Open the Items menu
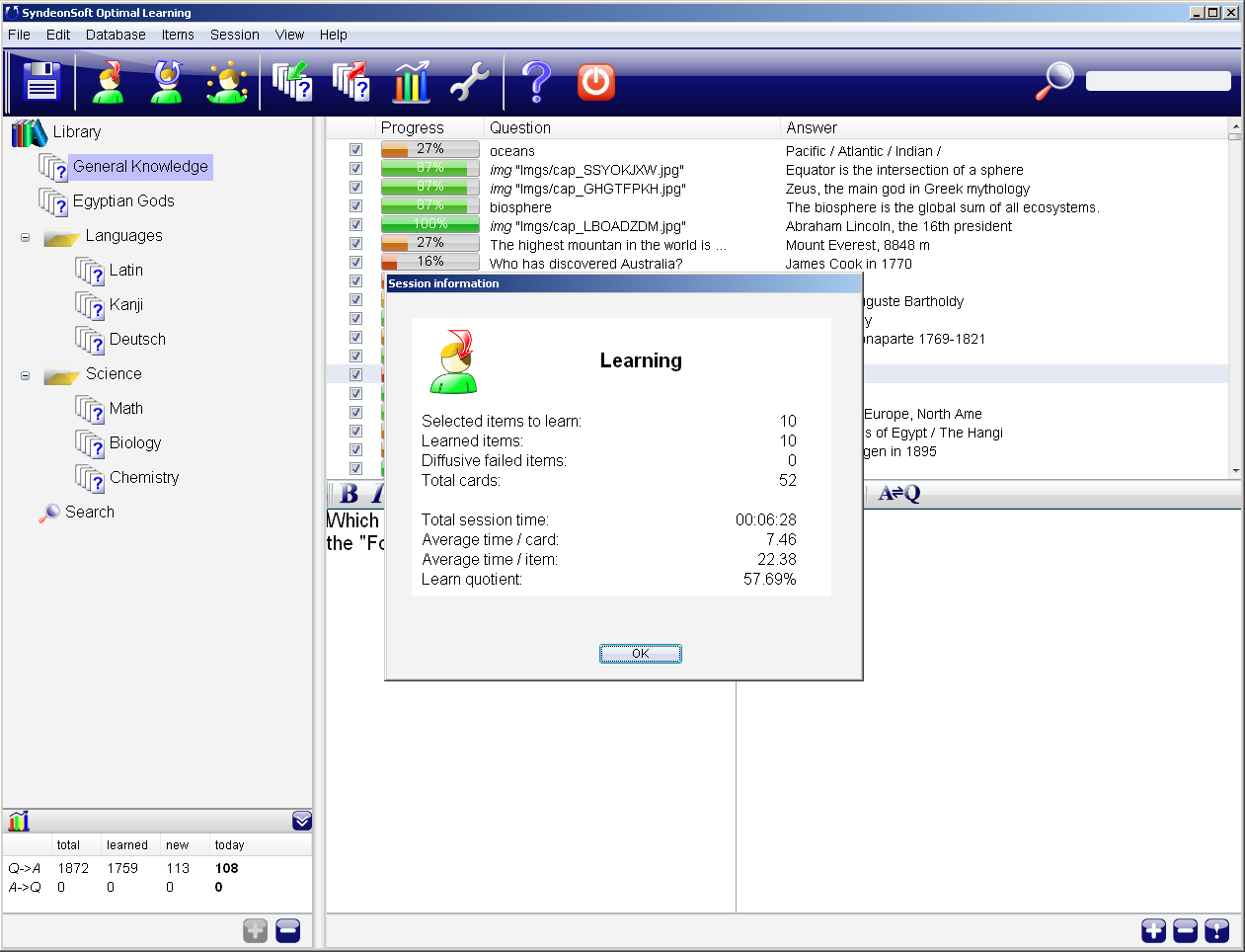This screenshot has height=952, width=1245. [178, 35]
